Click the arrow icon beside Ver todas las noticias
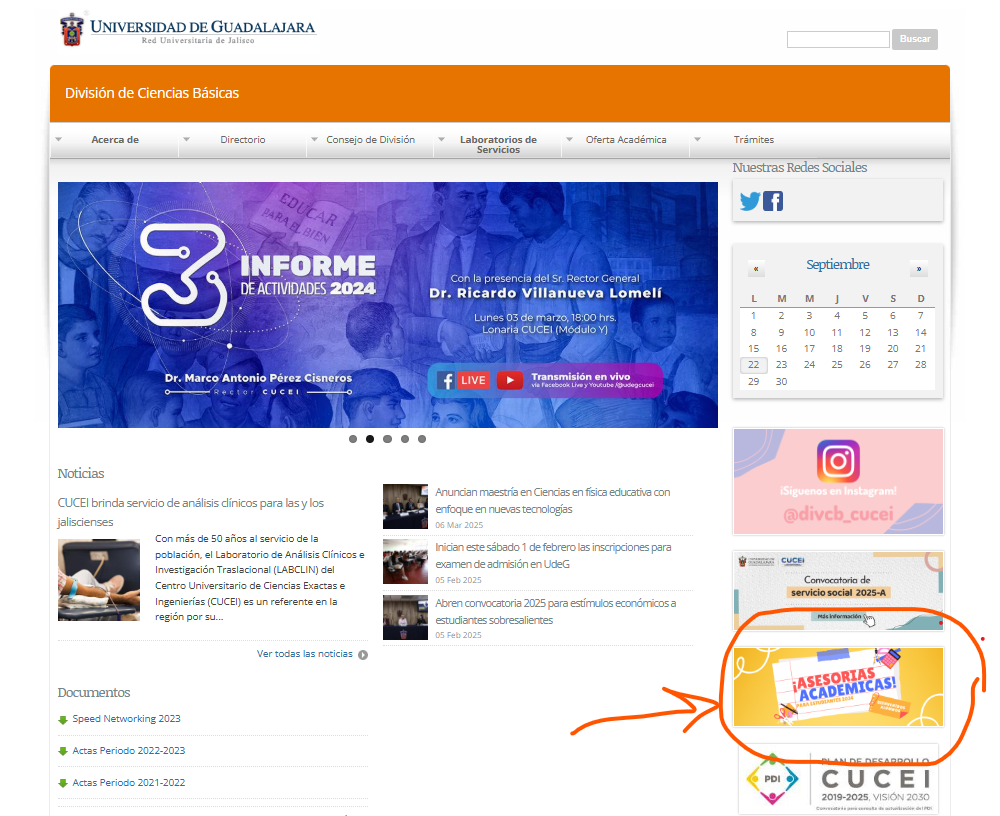 click(363, 655)
